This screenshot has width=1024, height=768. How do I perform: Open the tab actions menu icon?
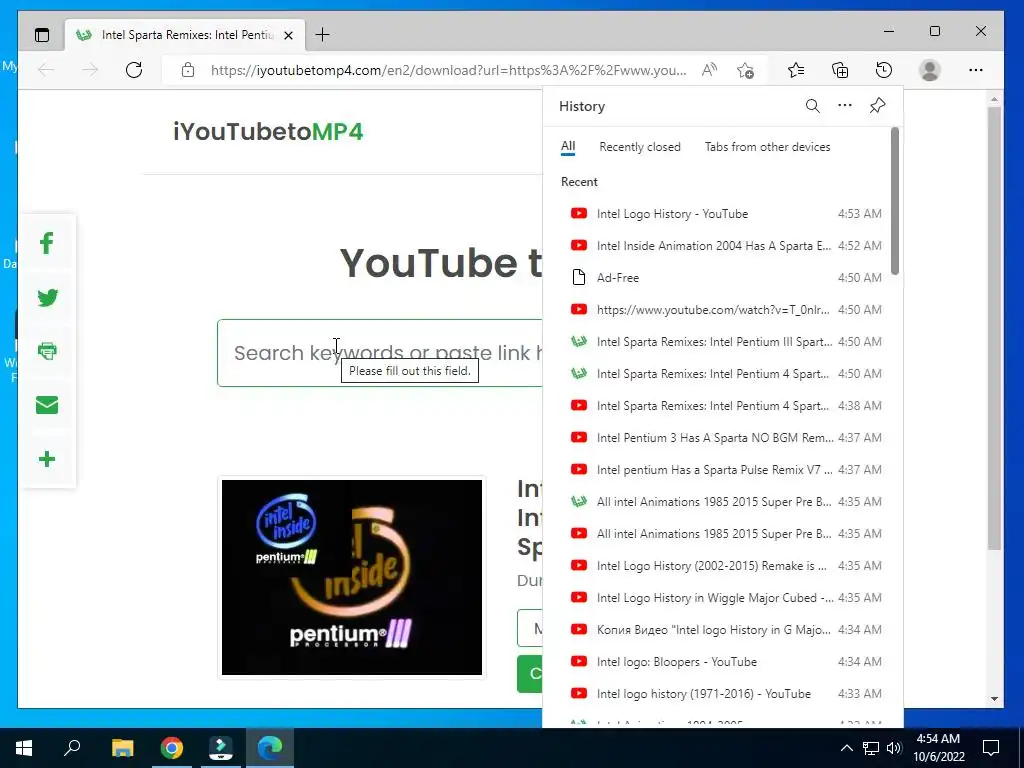click(42, 35)
